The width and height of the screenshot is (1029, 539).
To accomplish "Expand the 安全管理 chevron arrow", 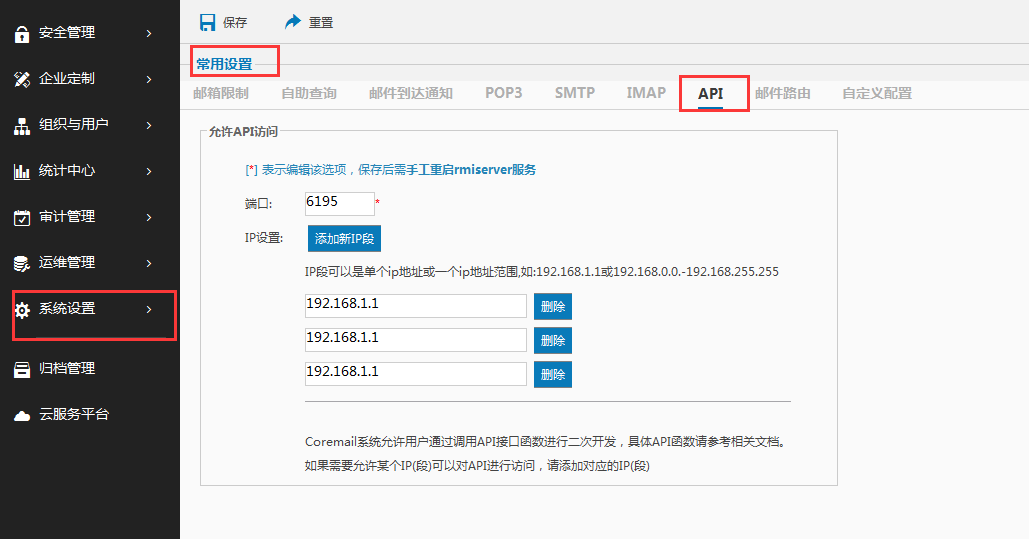I will pos(149,33).
